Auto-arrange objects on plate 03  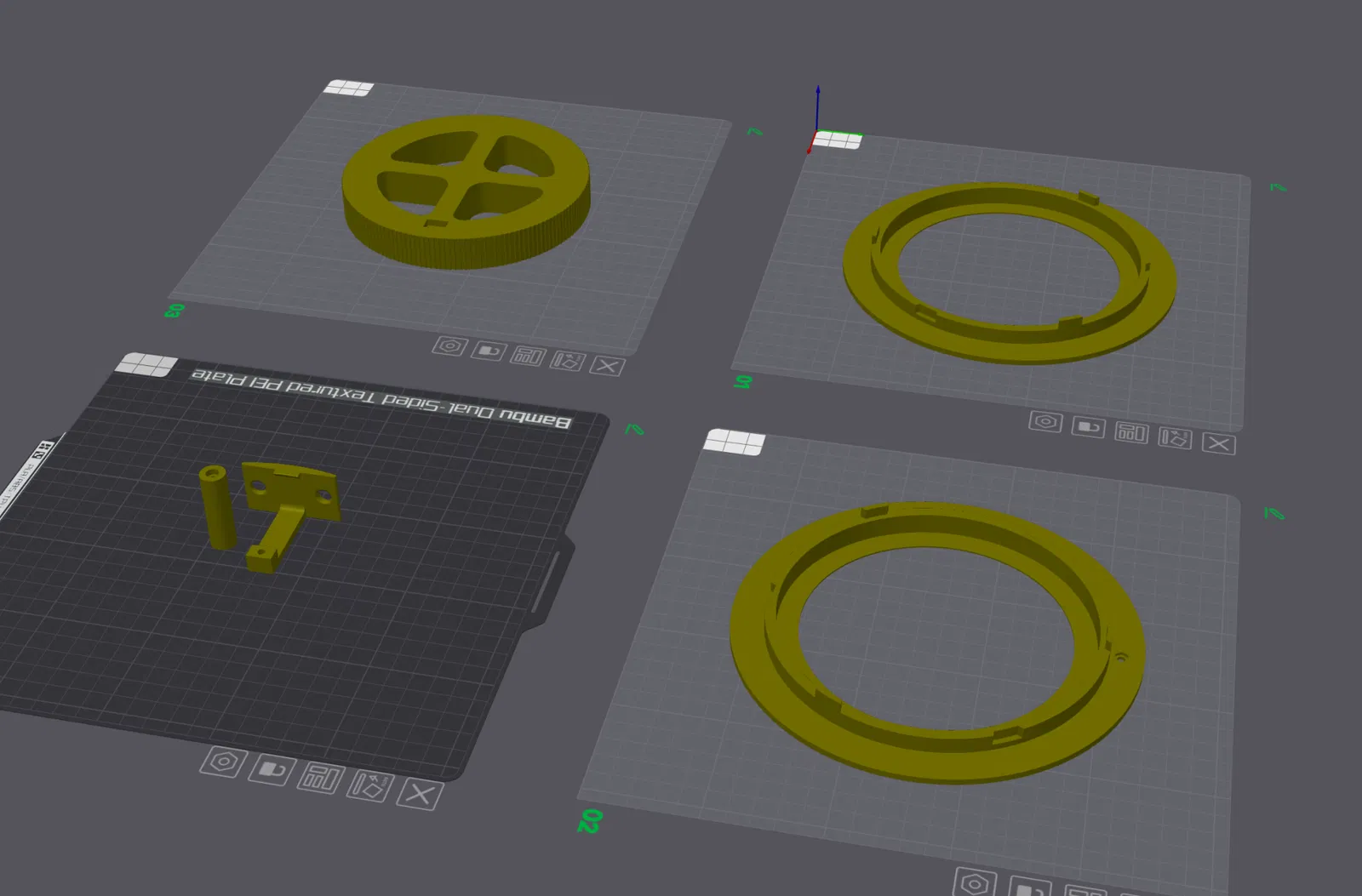[x=528, y=356]
